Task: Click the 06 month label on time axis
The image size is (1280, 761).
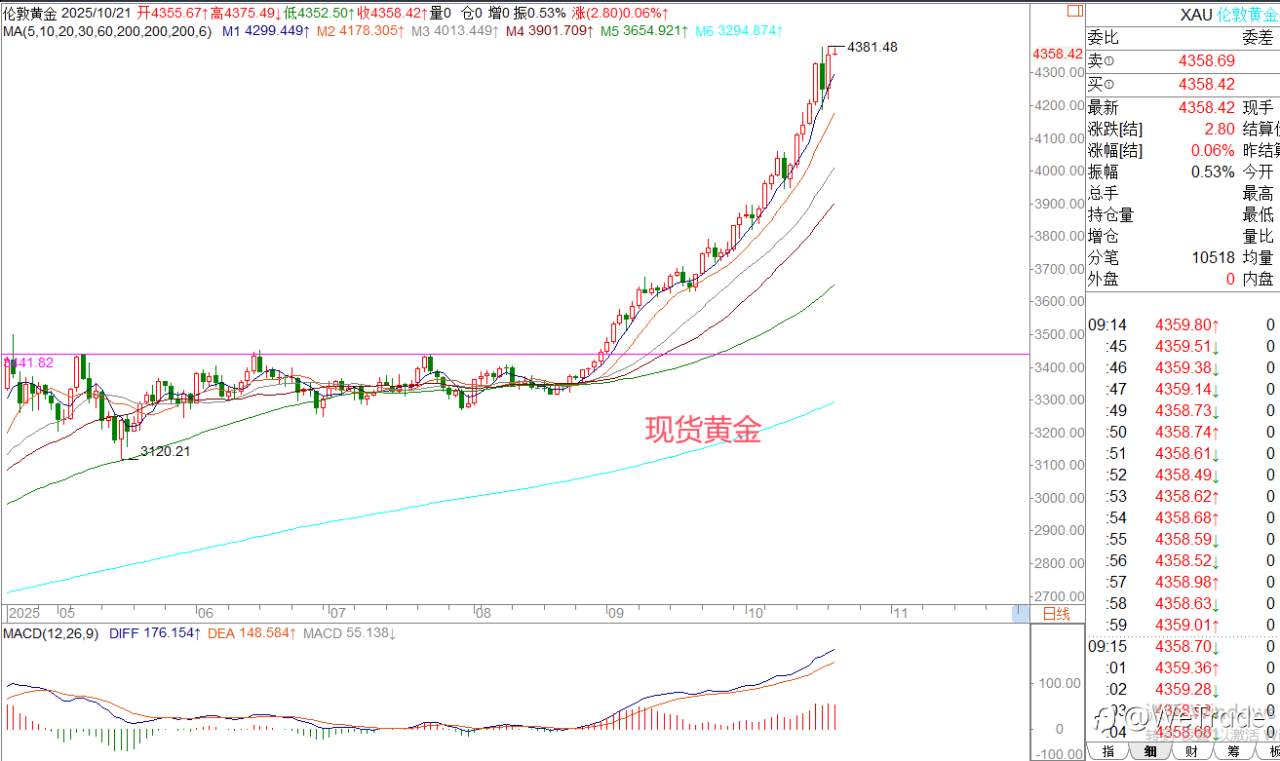Action: click(x=206, y=613)
